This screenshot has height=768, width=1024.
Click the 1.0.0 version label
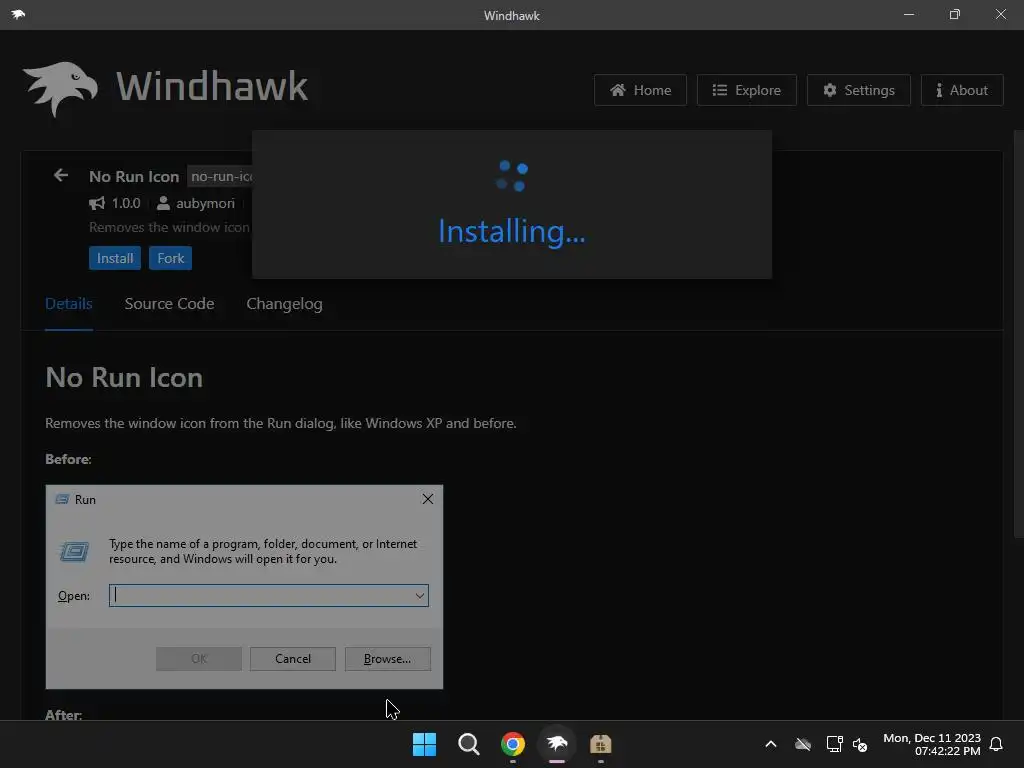(x=126, y=203)
